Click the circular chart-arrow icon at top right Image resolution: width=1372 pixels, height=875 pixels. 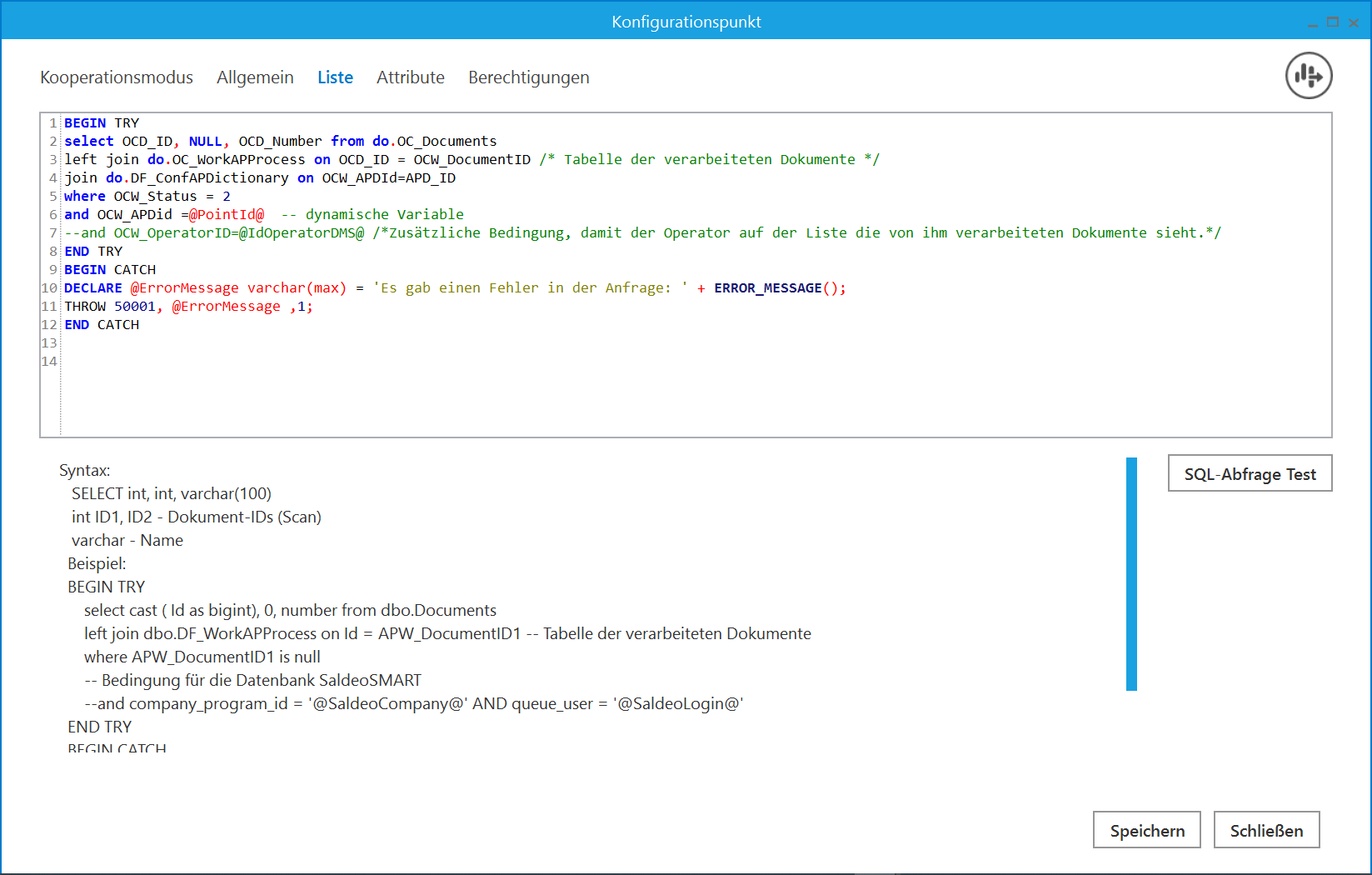coord(1308,76)
